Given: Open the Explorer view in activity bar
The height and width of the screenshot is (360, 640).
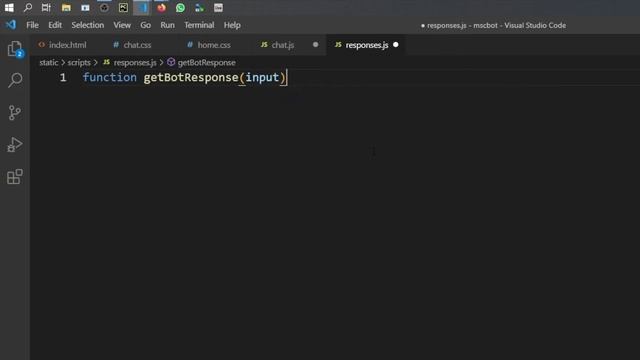Looking at the screenshot, I should [x=15, y=49].
